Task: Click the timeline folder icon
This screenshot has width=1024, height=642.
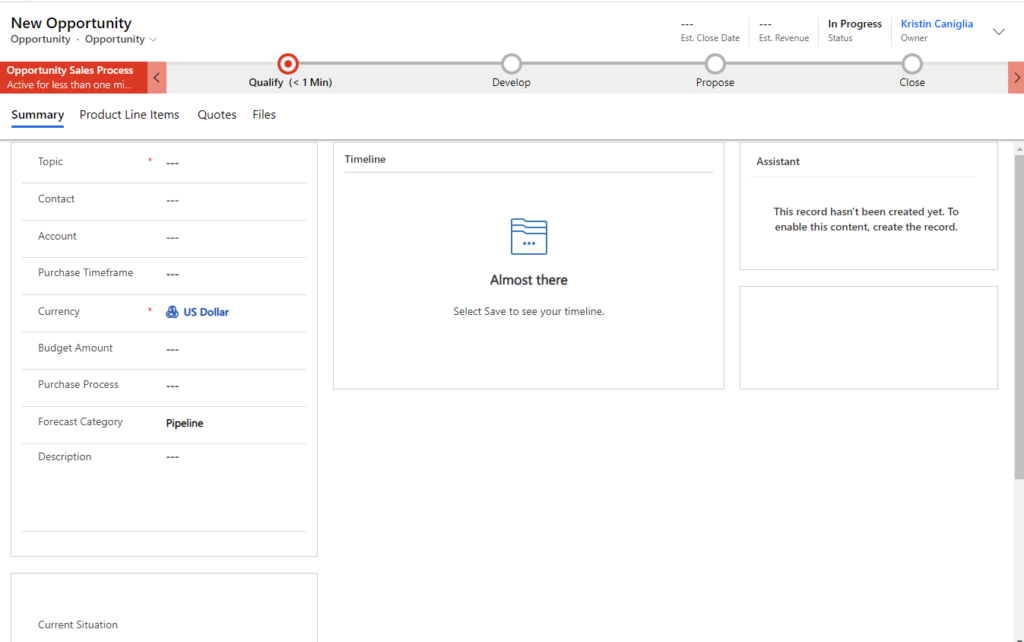Action: pos(529,236)
